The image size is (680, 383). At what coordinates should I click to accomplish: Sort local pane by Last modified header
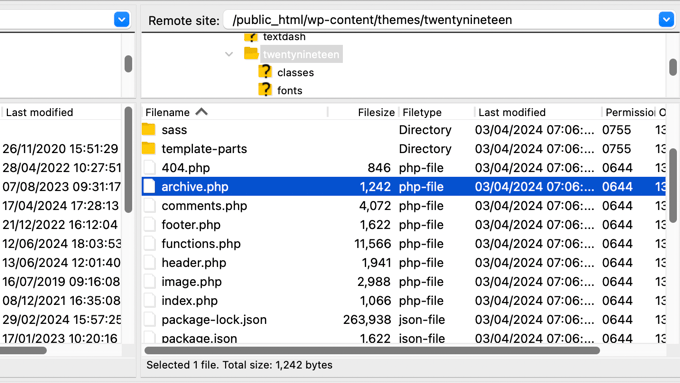39,112
